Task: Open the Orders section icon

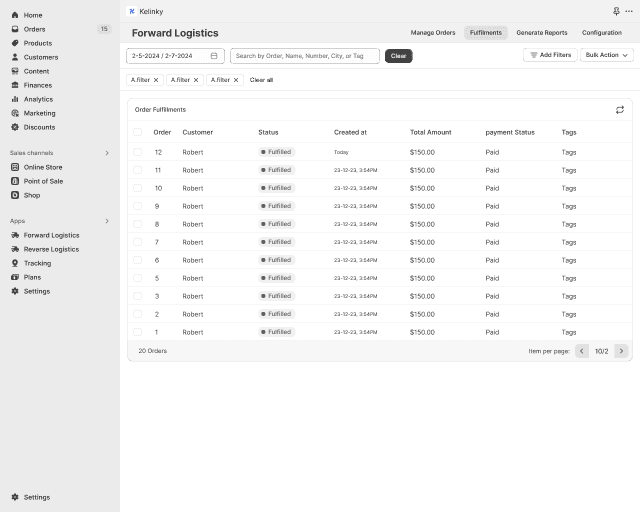Action: pos(15,29)
